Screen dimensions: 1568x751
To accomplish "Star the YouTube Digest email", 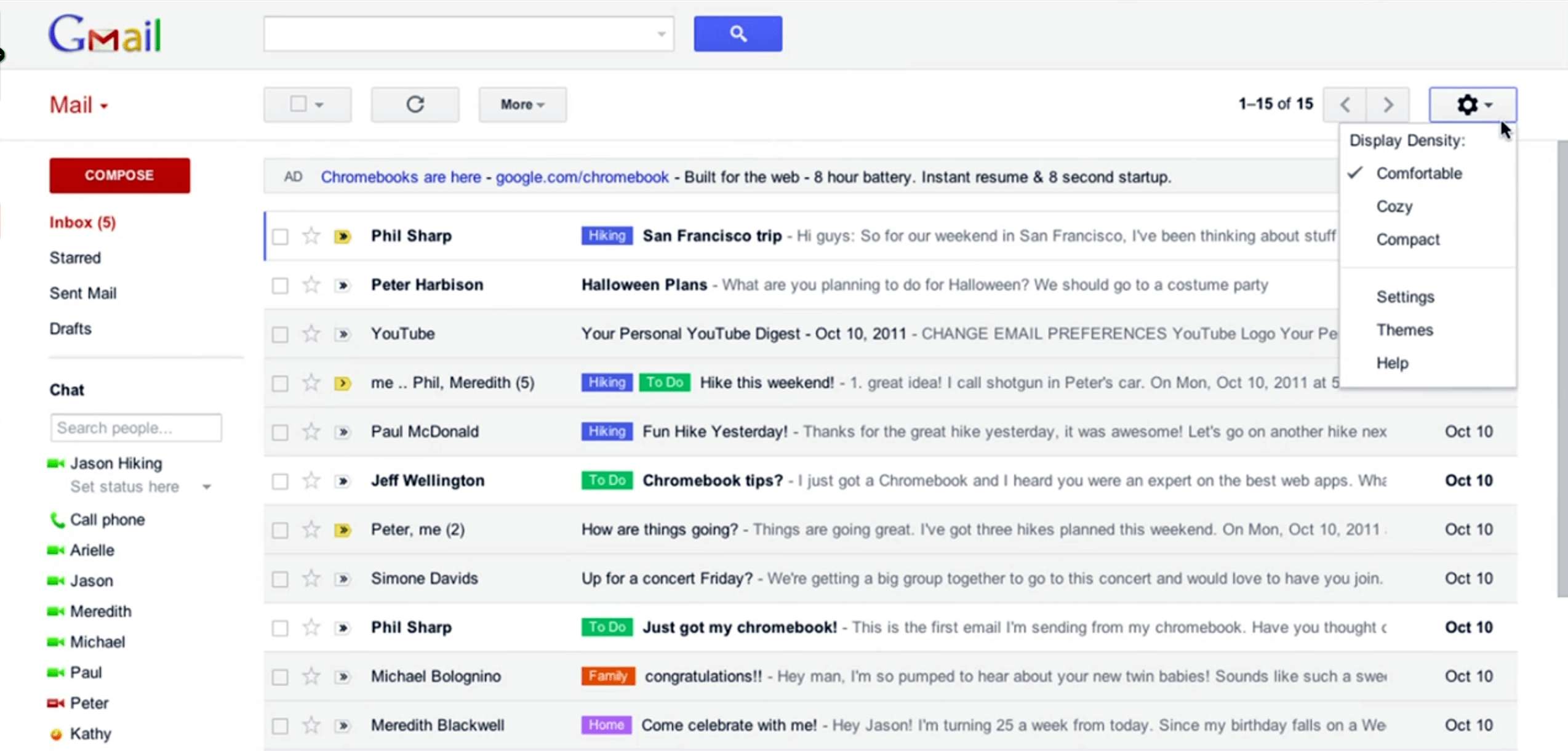I will tap(311, 334).
